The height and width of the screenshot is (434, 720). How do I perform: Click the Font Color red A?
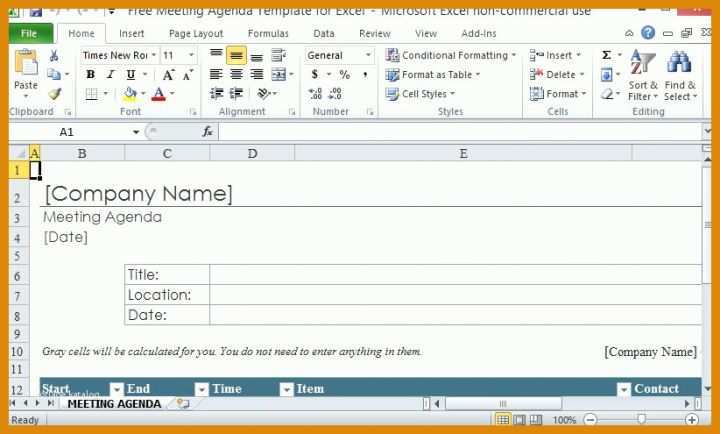click(x=159, y=94)
